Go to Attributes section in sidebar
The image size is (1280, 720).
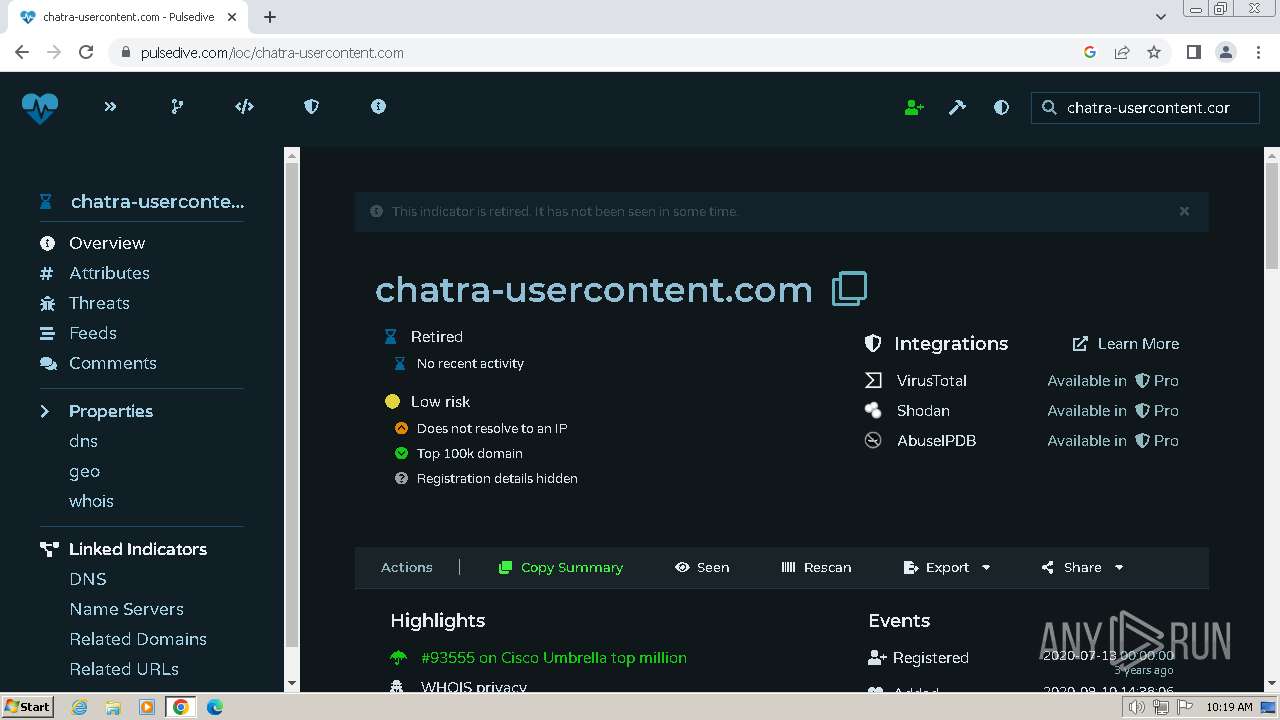point(109,273)
